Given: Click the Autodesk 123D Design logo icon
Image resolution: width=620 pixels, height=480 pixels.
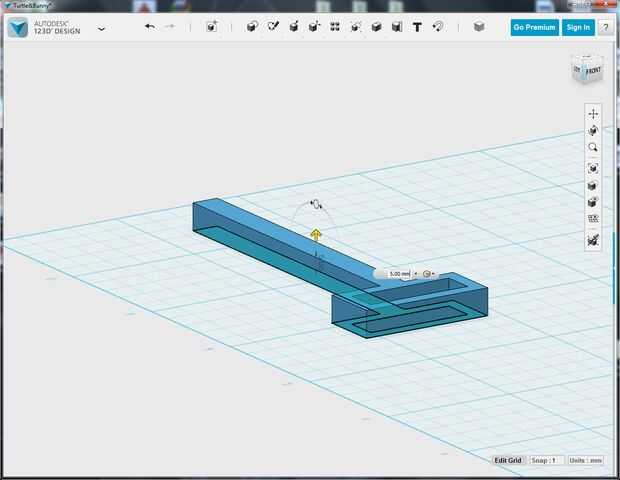Looking at the screenshot, I should pos(18,28).
